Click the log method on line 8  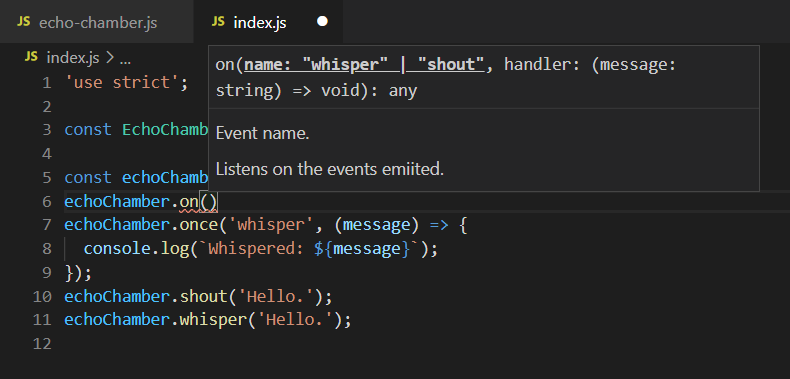pos(175,249)
